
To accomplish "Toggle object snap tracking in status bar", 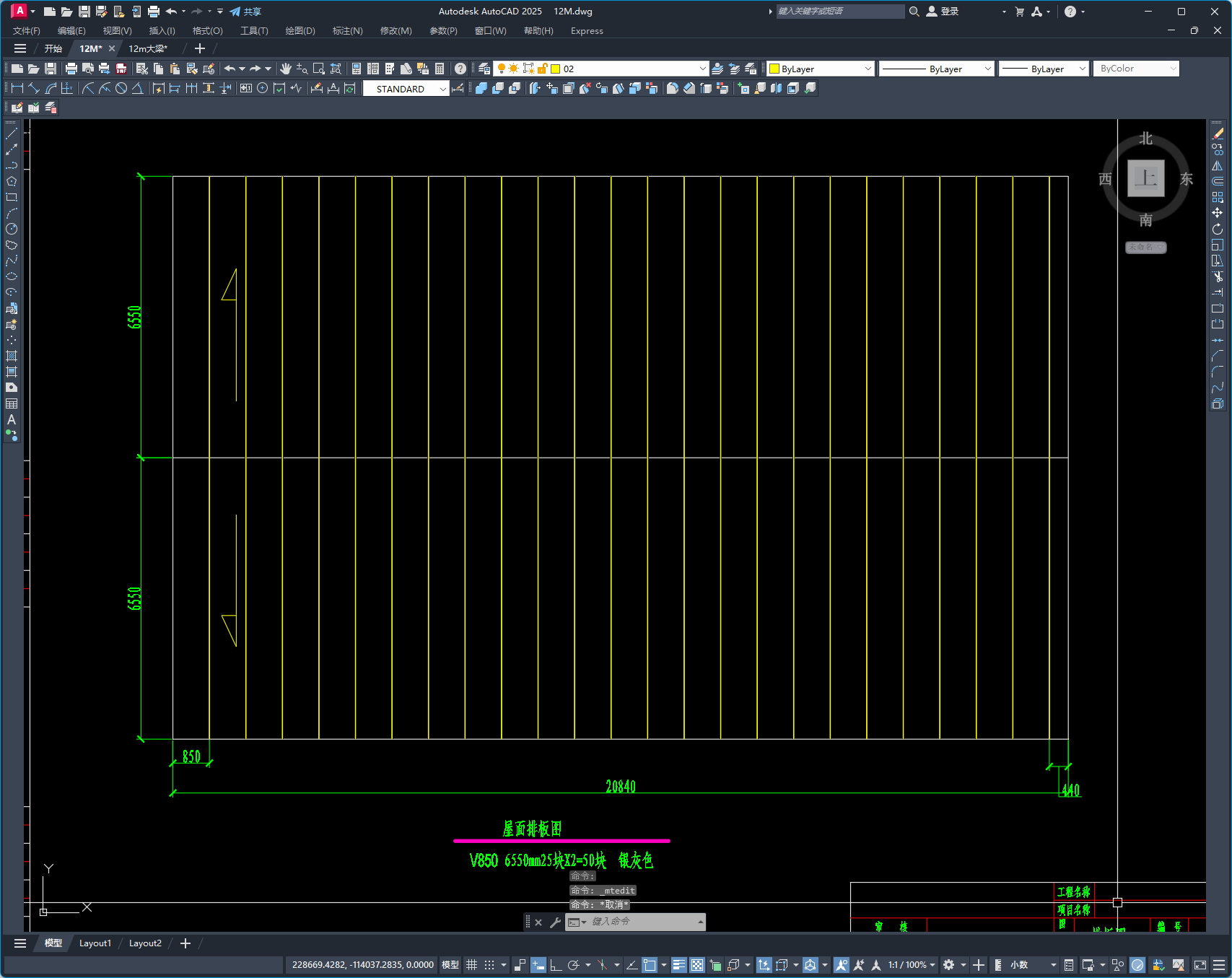I will [x=632, y=965].
